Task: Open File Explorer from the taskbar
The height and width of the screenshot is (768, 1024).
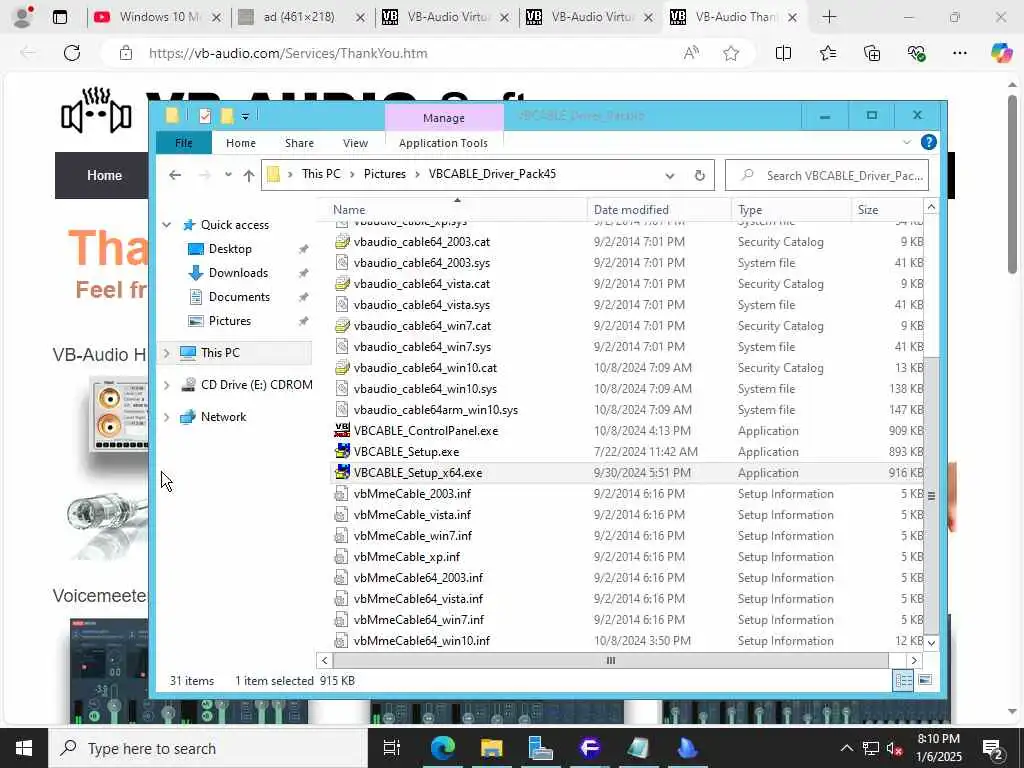Action: pos(491,748)
